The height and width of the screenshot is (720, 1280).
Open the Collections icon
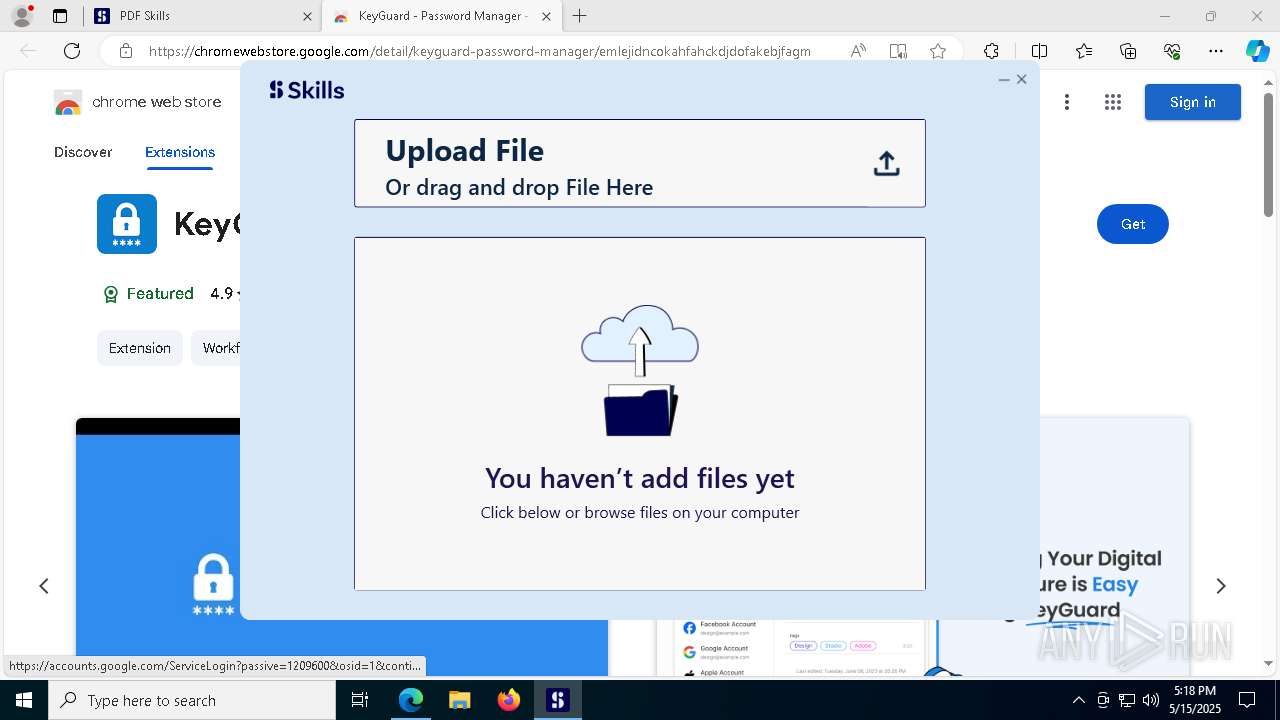(1128, 51)
